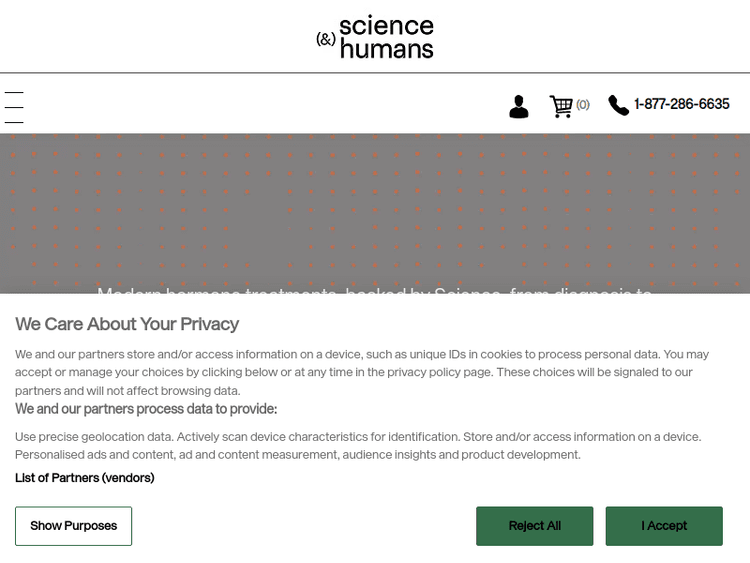Click the orange dotted hero banner
The image size is (750, 563).
tap(375, 200)
